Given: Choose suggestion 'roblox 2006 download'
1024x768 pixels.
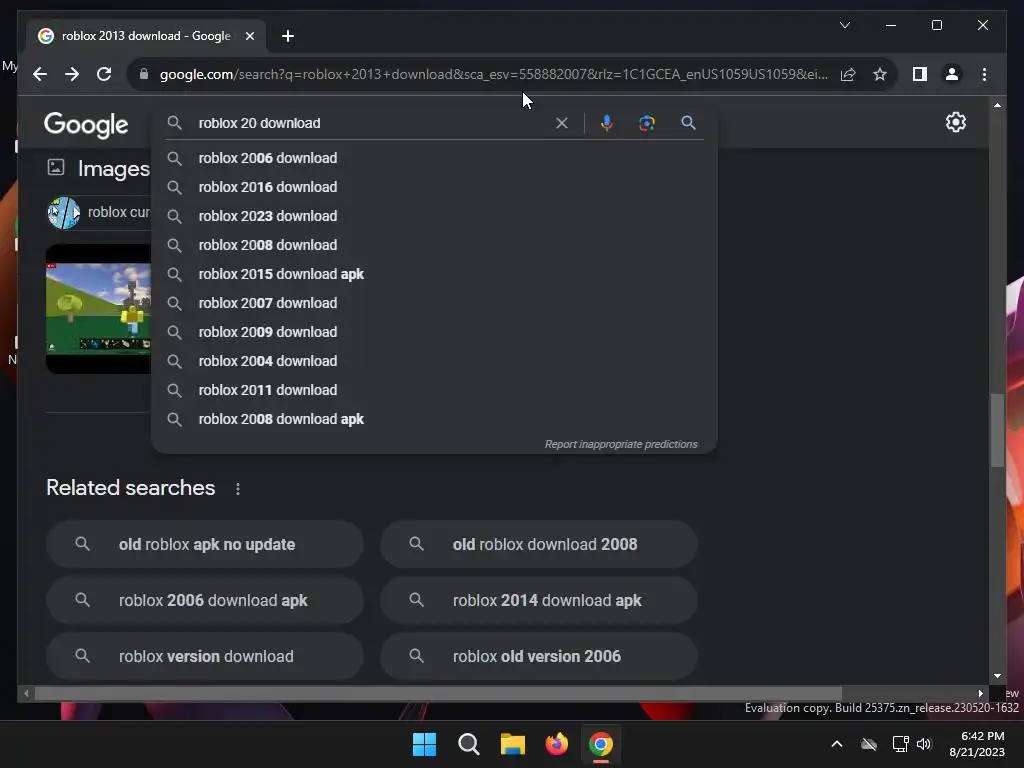Looking at the screenshot, I should (434, 158).
